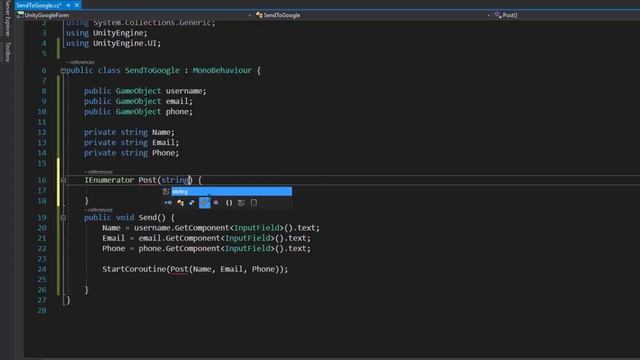Viewport: 640px width, 360px height.
Task: Open the SendToGoogle class navigation dropdown
Action: (373, 15)
